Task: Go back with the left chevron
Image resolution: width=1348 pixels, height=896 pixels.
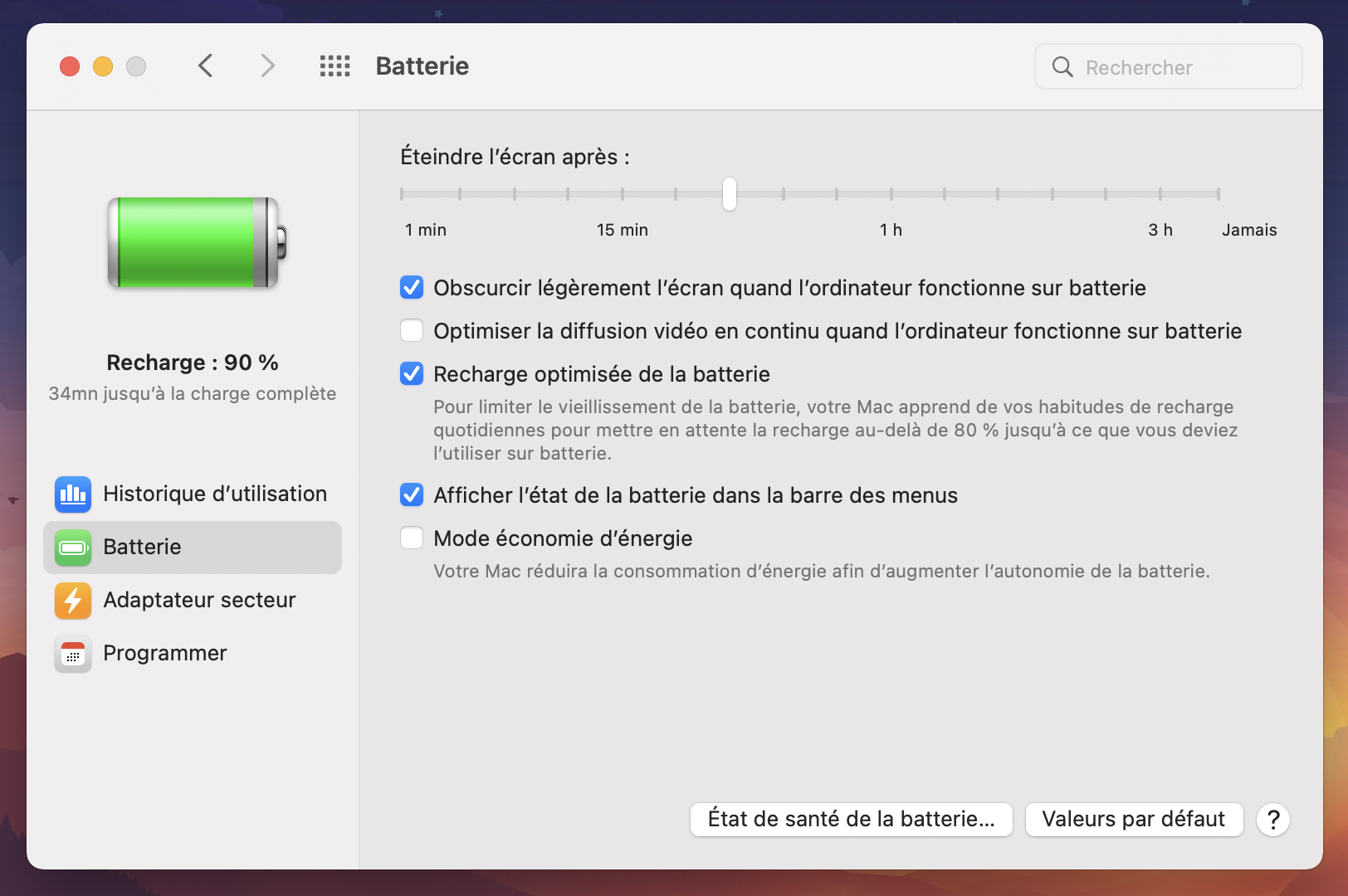Action: pyautogui.click(x=206, y=66)
